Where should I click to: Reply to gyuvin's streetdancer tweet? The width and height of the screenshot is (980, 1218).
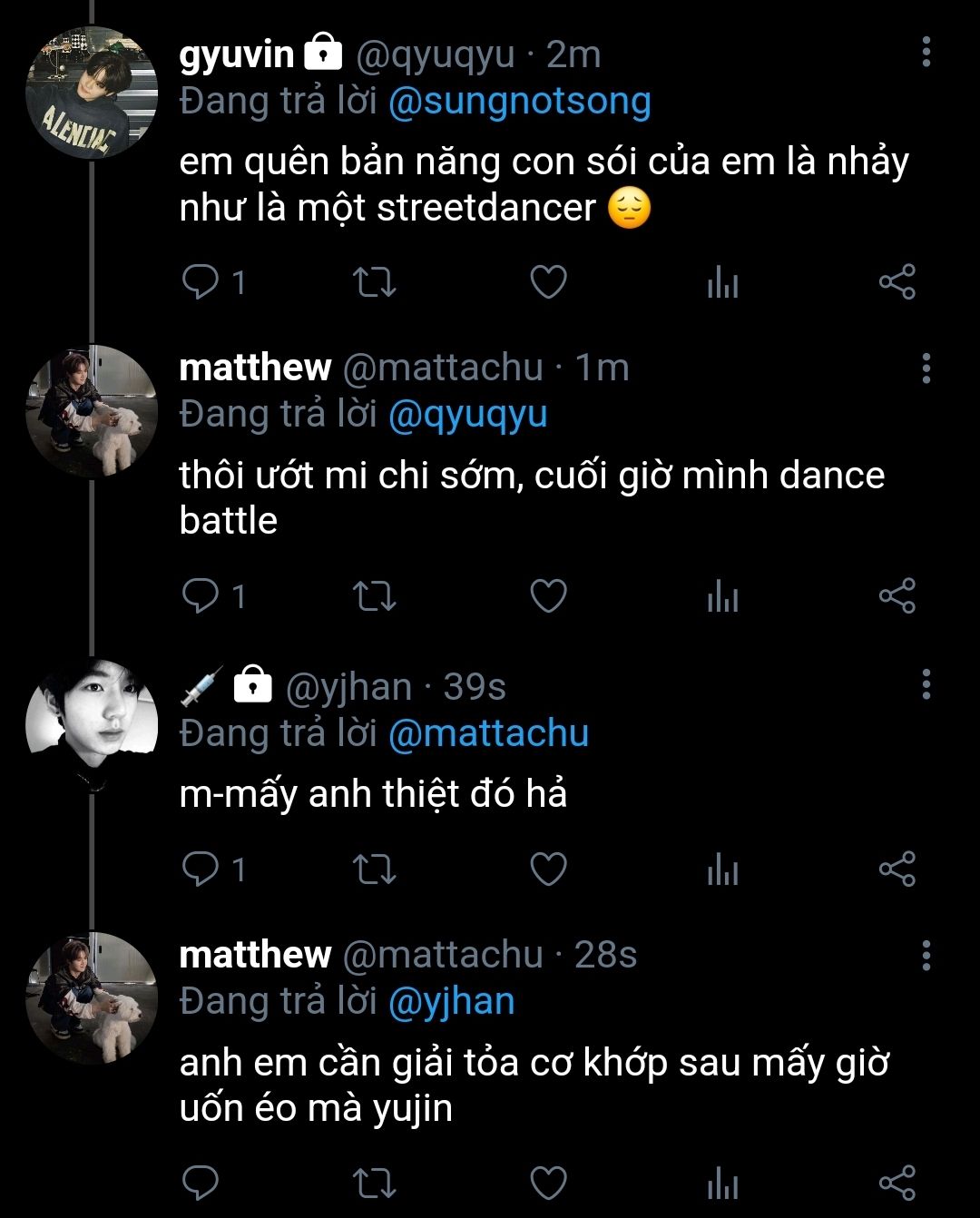pos(200,283)
